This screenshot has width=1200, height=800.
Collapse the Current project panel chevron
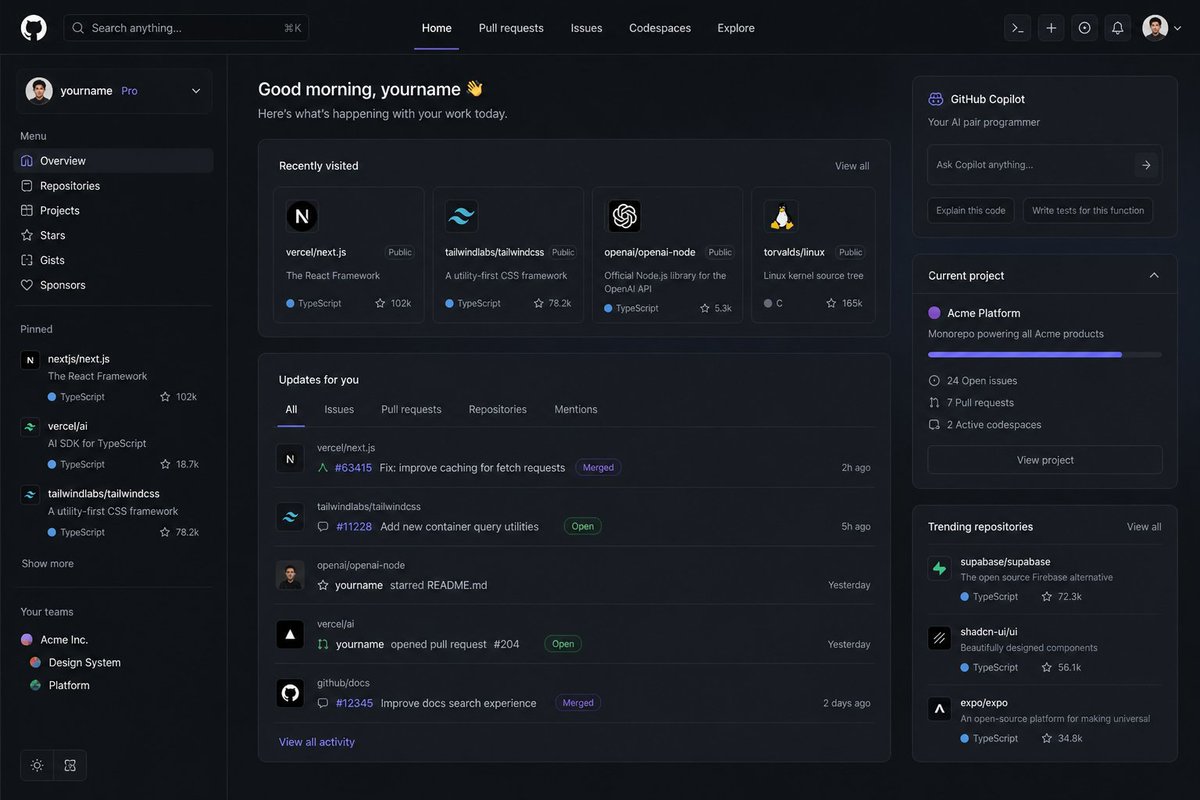pos(1154,275)
